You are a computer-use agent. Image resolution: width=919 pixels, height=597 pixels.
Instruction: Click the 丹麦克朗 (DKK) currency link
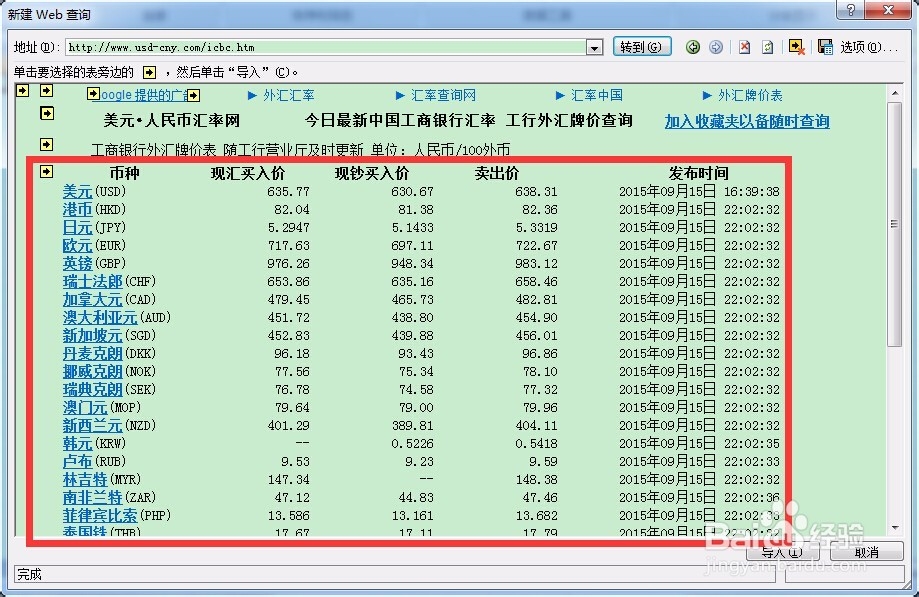93,353
